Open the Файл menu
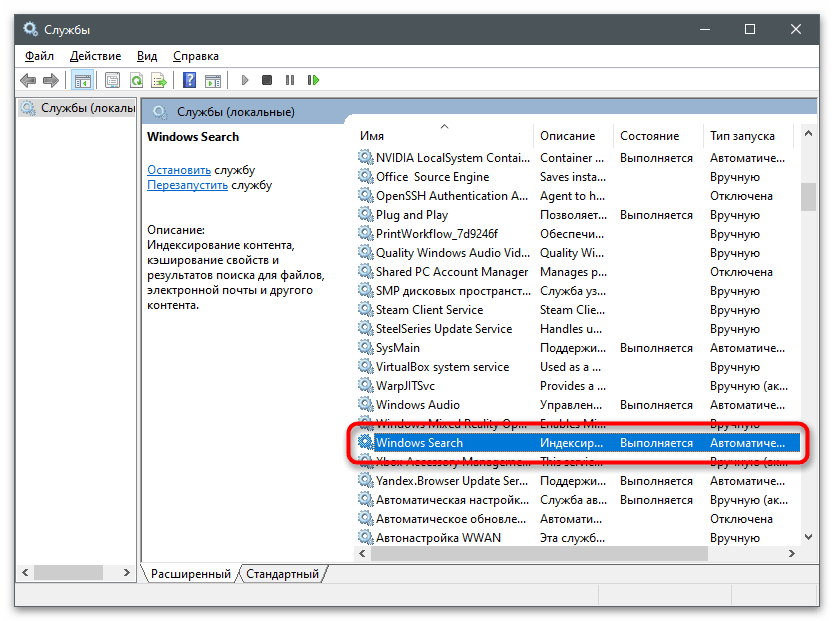The width and height of the screenshot is (834, 621). tap(39, 56)
